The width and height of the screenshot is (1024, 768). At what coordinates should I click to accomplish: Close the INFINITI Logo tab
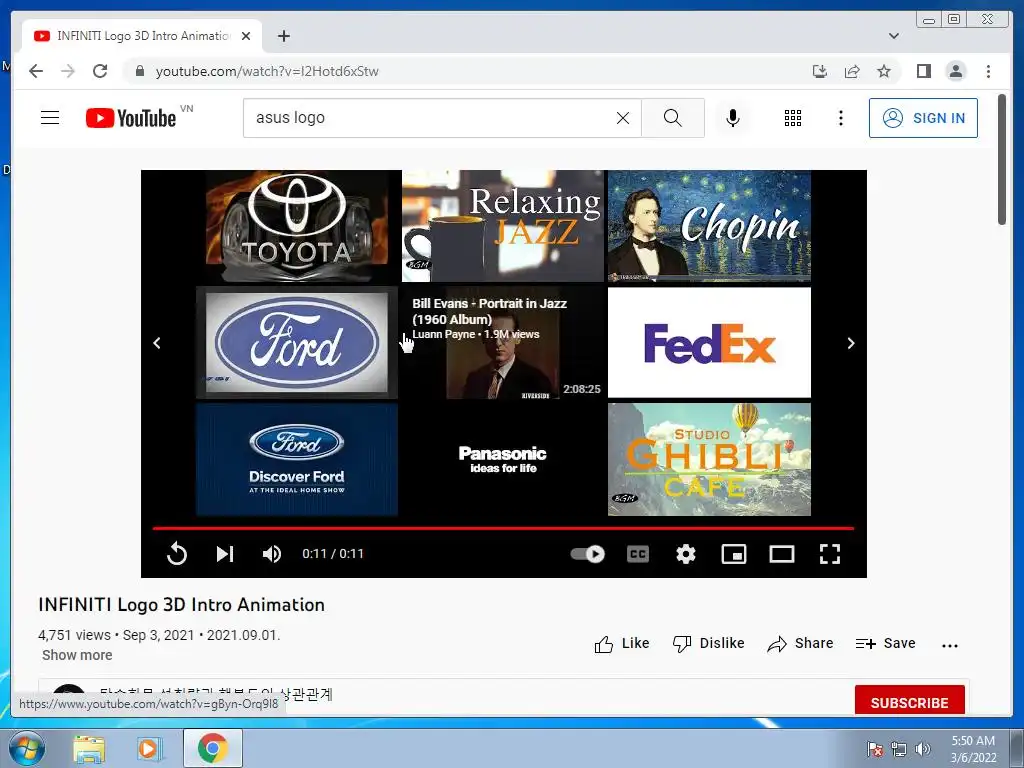tap(246, 36)
